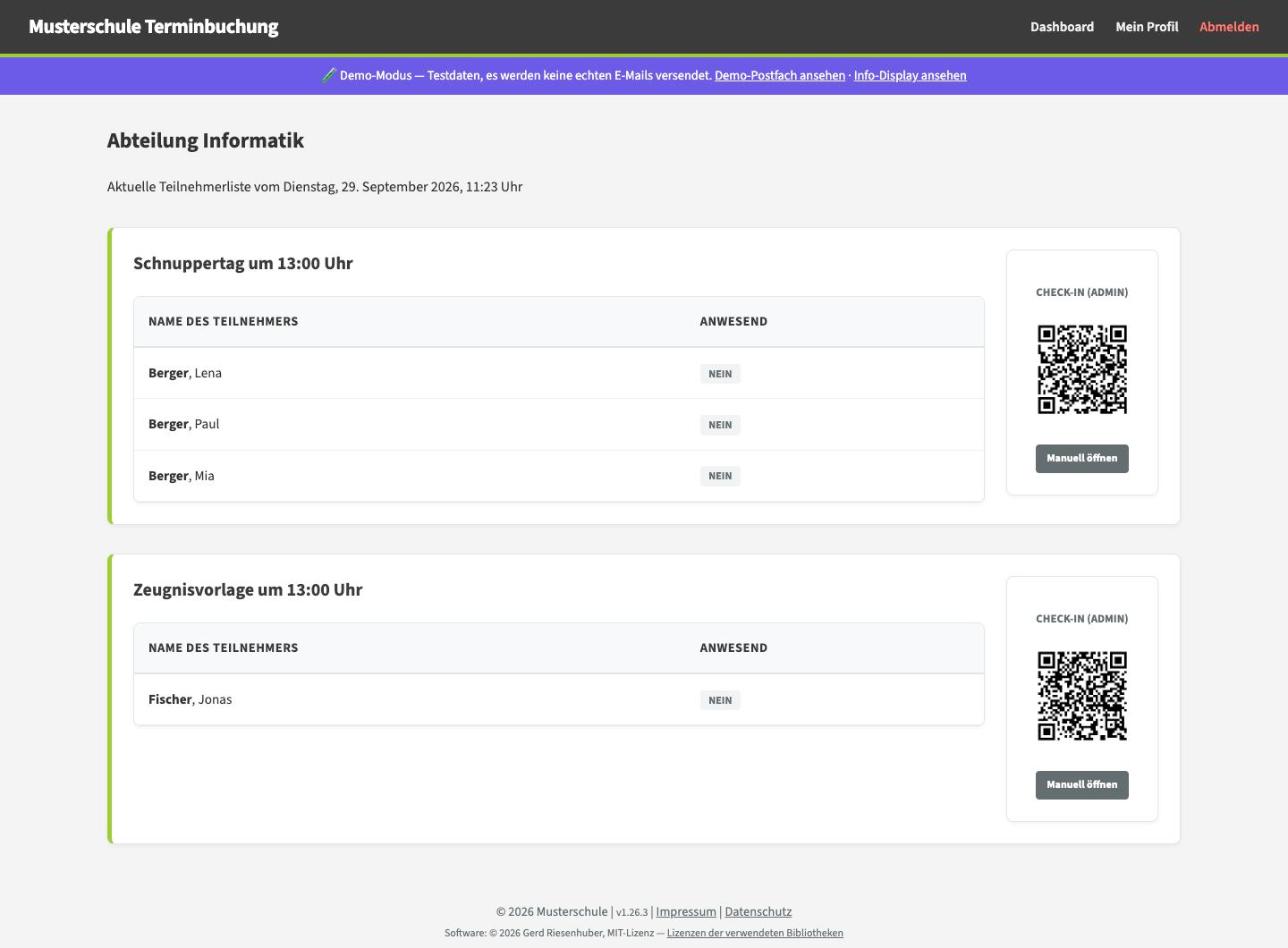Select the NEIN badge for Berger, Mia
This screenshot has width=1288, height=948.
(x=720, y=476)
